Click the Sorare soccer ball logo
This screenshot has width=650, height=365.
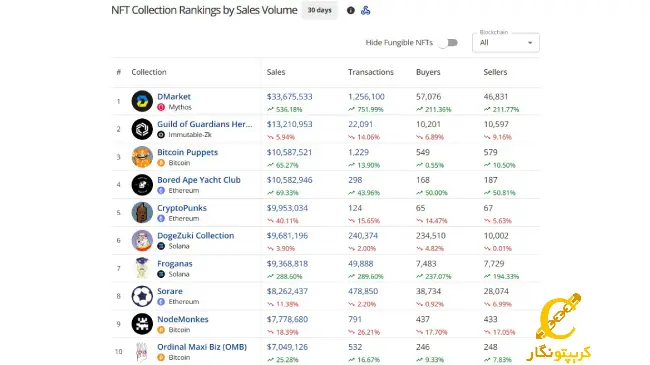pyautogui.click(x=142, y=296)
